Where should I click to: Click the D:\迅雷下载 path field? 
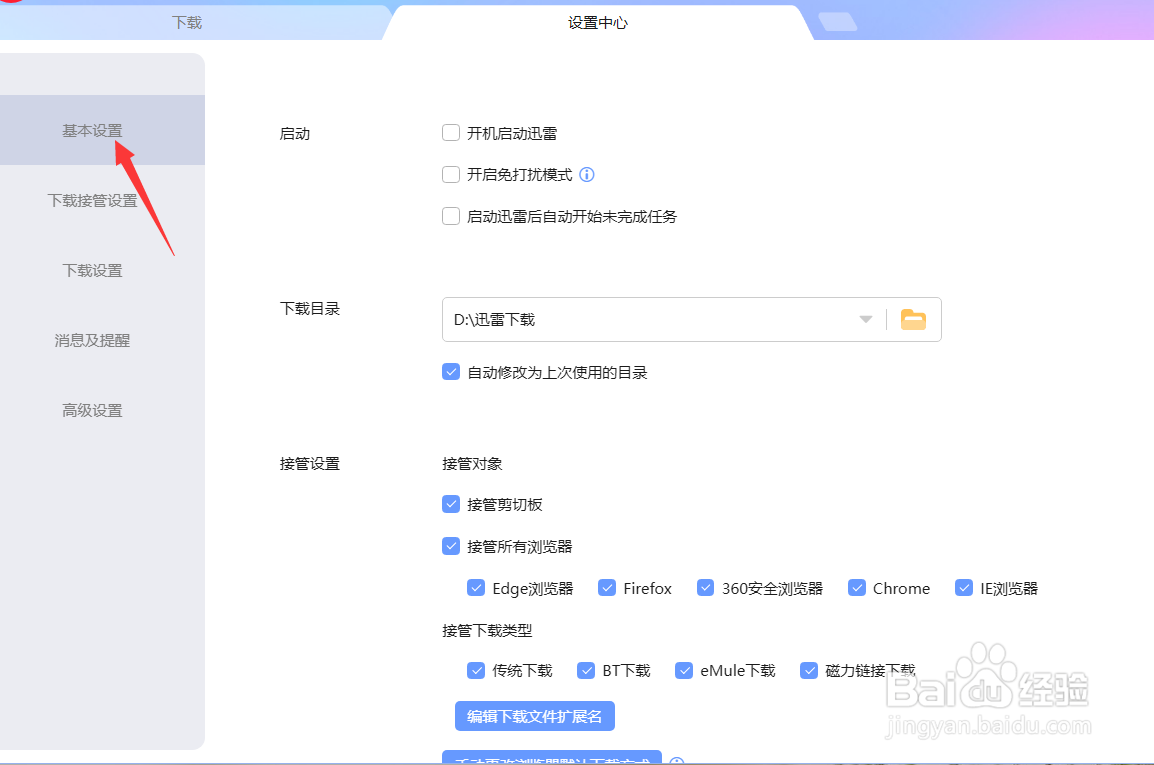(692, 320)
